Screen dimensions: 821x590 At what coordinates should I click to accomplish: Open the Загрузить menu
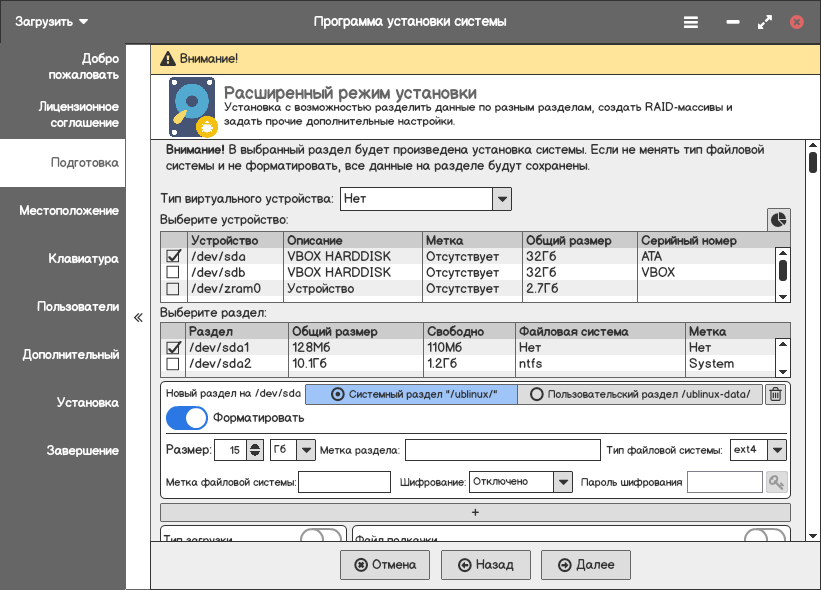click(51, 22)
